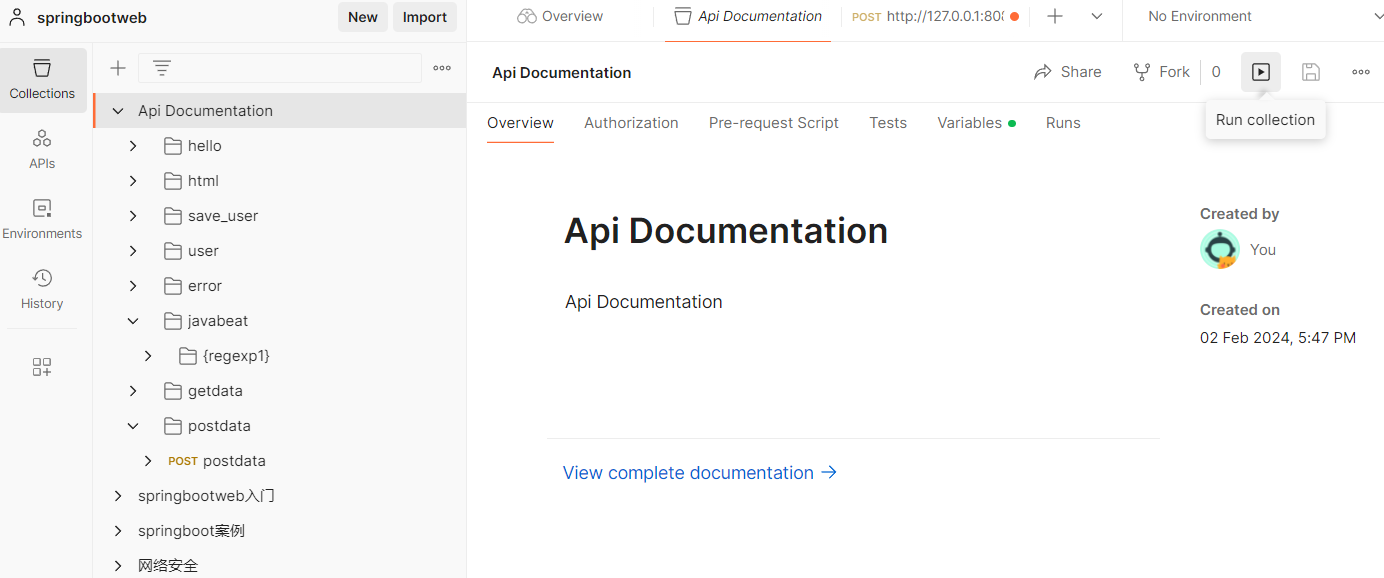Open the Environments sidebar panel

tap(42, 219)
